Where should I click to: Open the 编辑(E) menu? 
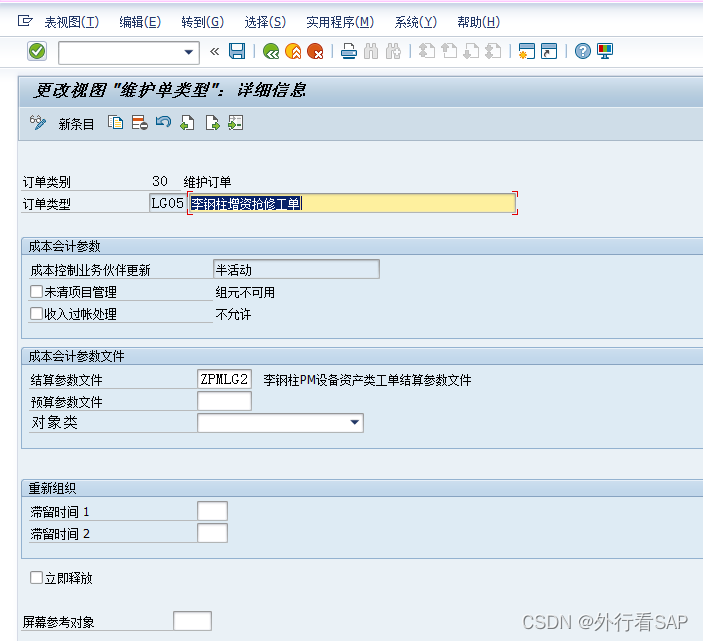pos(140,22)
